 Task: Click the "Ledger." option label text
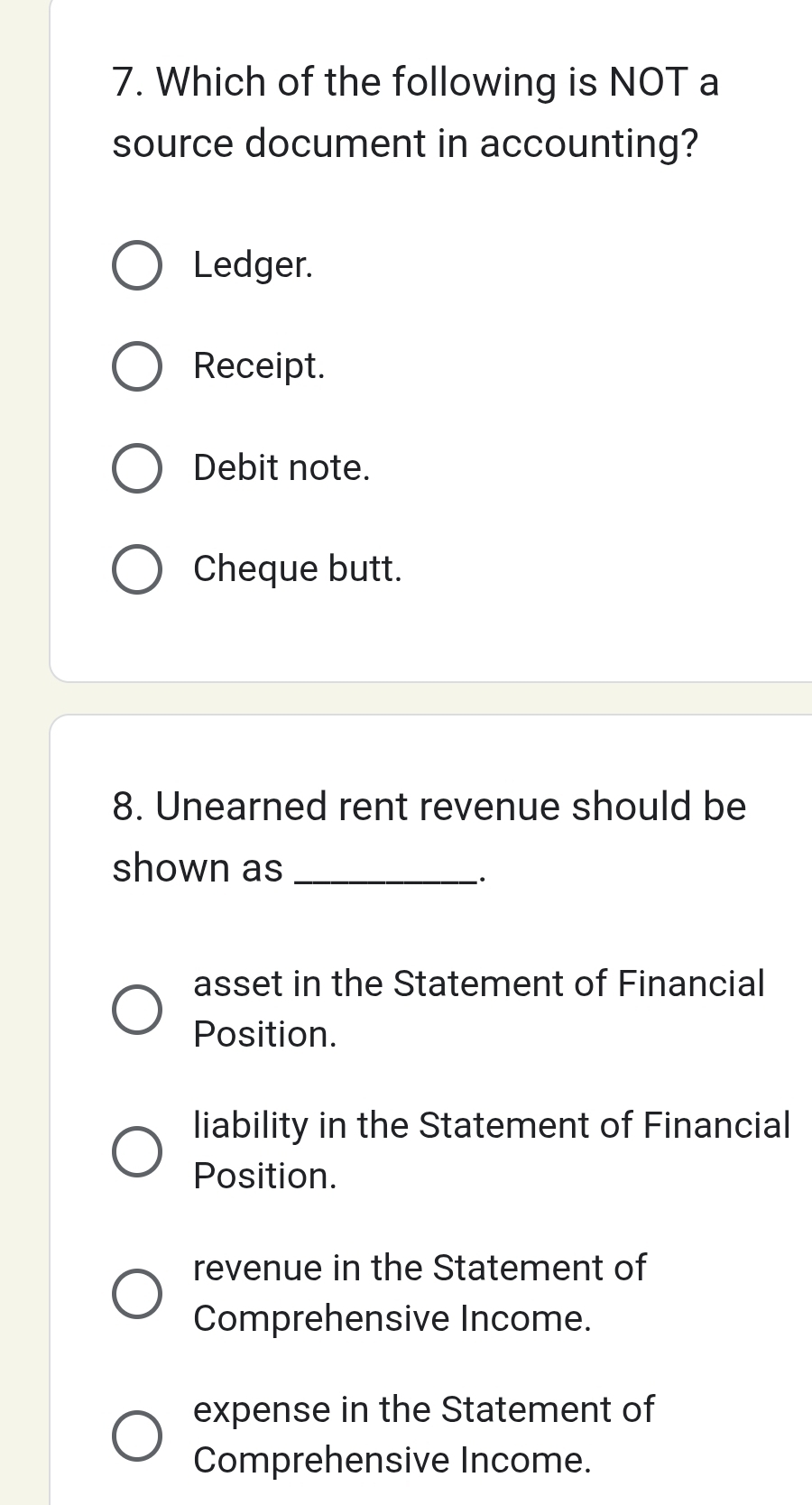point(254,264)
